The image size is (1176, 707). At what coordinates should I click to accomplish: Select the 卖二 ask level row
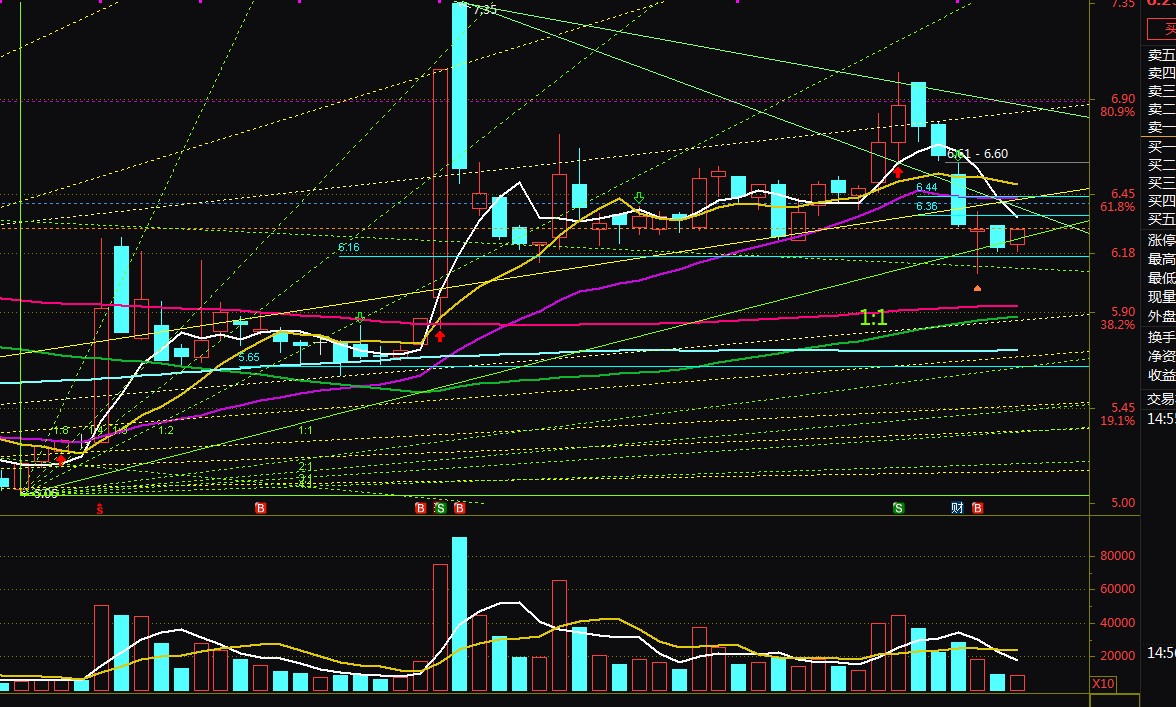1161,109
